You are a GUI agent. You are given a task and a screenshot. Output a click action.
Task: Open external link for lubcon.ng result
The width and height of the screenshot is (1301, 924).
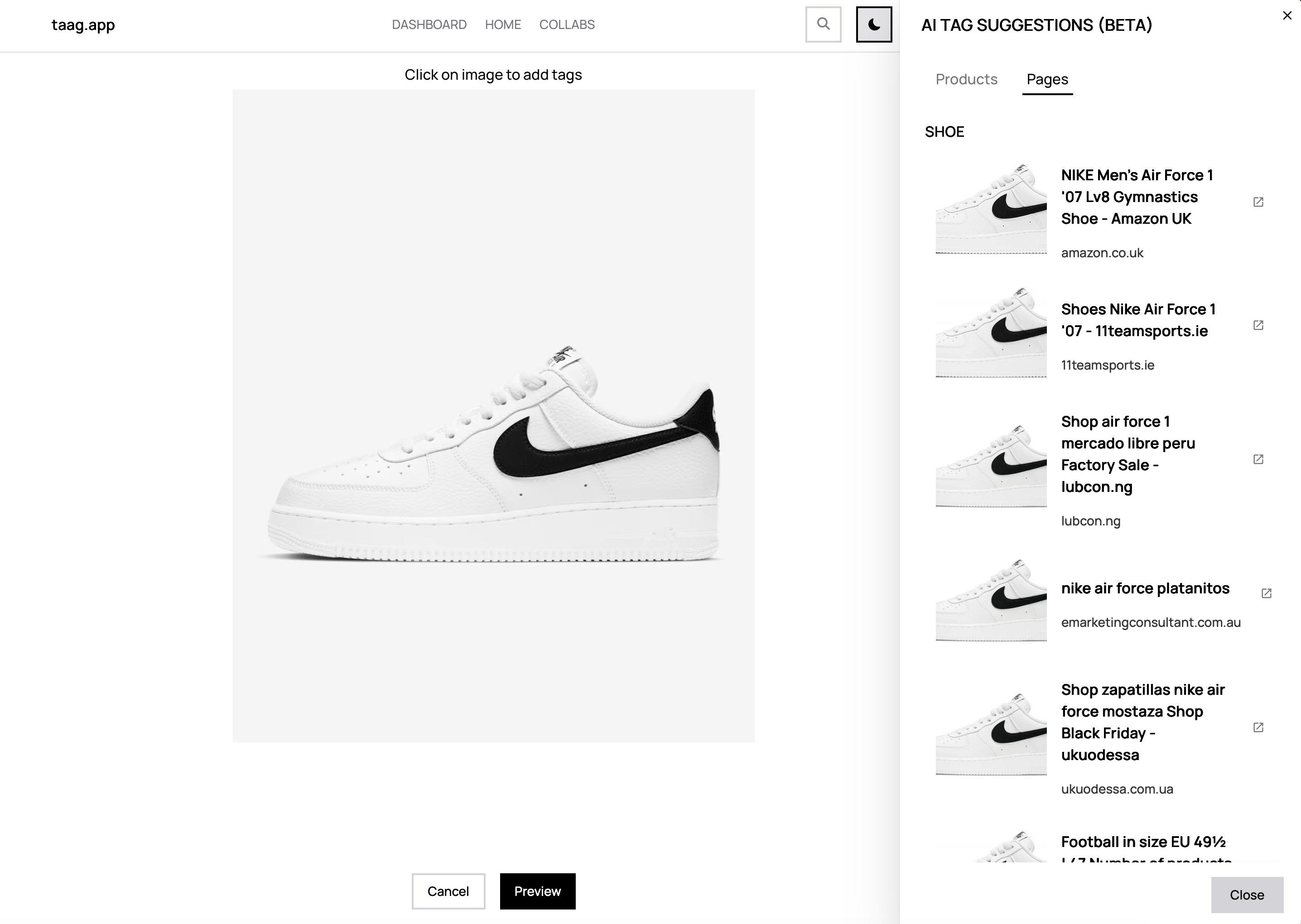tap(1258, 459)
